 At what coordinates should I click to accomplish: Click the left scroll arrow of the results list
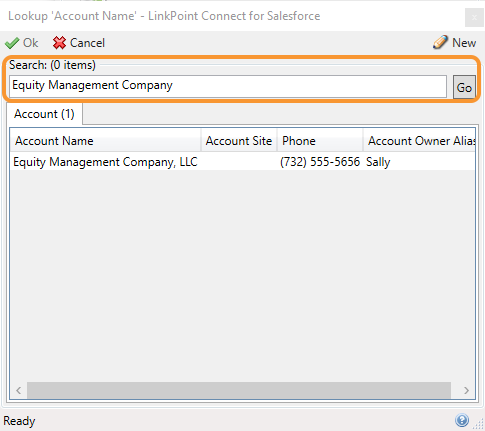19,390
